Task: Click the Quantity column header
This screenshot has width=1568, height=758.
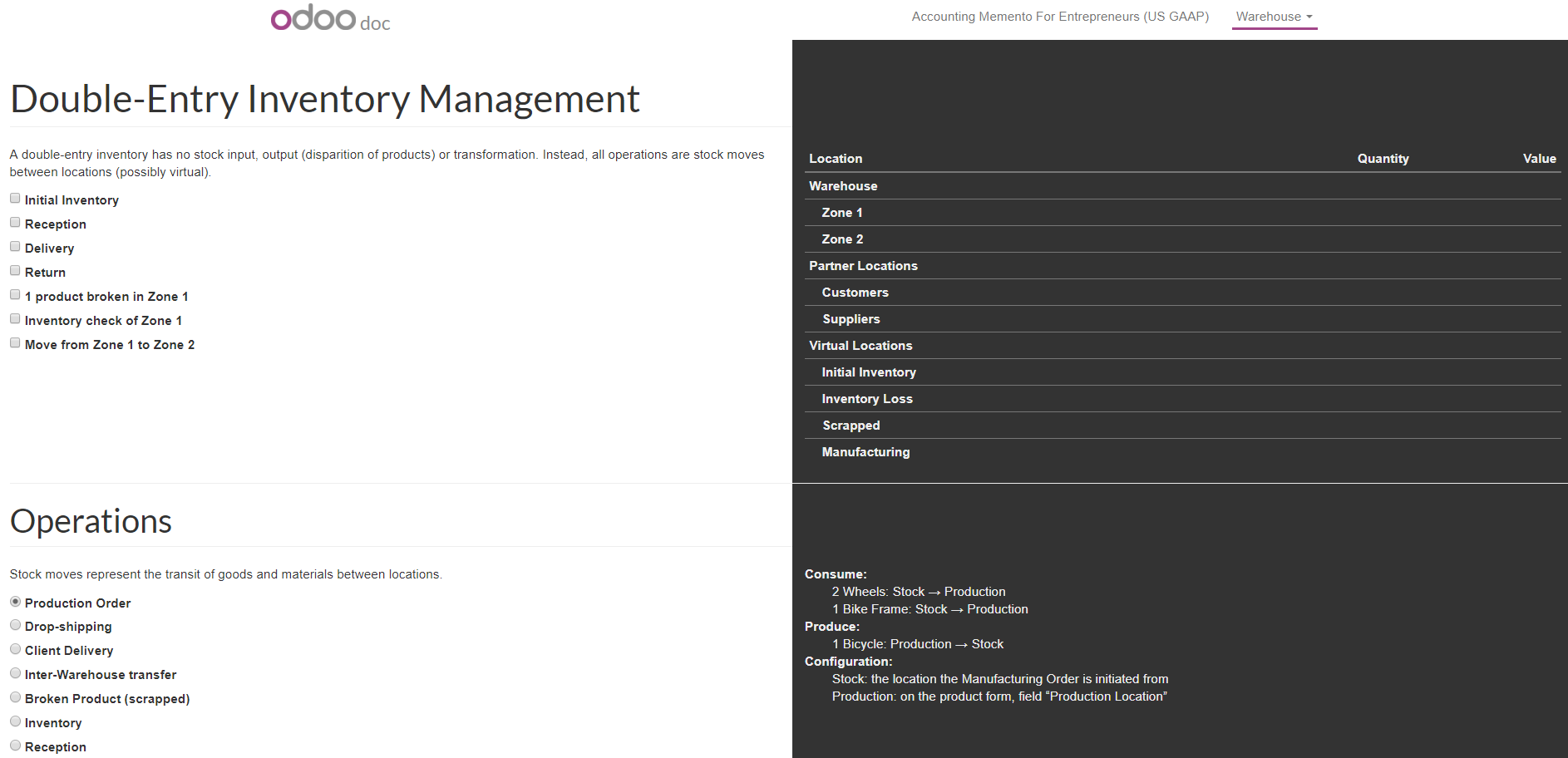Action: 1383,159
